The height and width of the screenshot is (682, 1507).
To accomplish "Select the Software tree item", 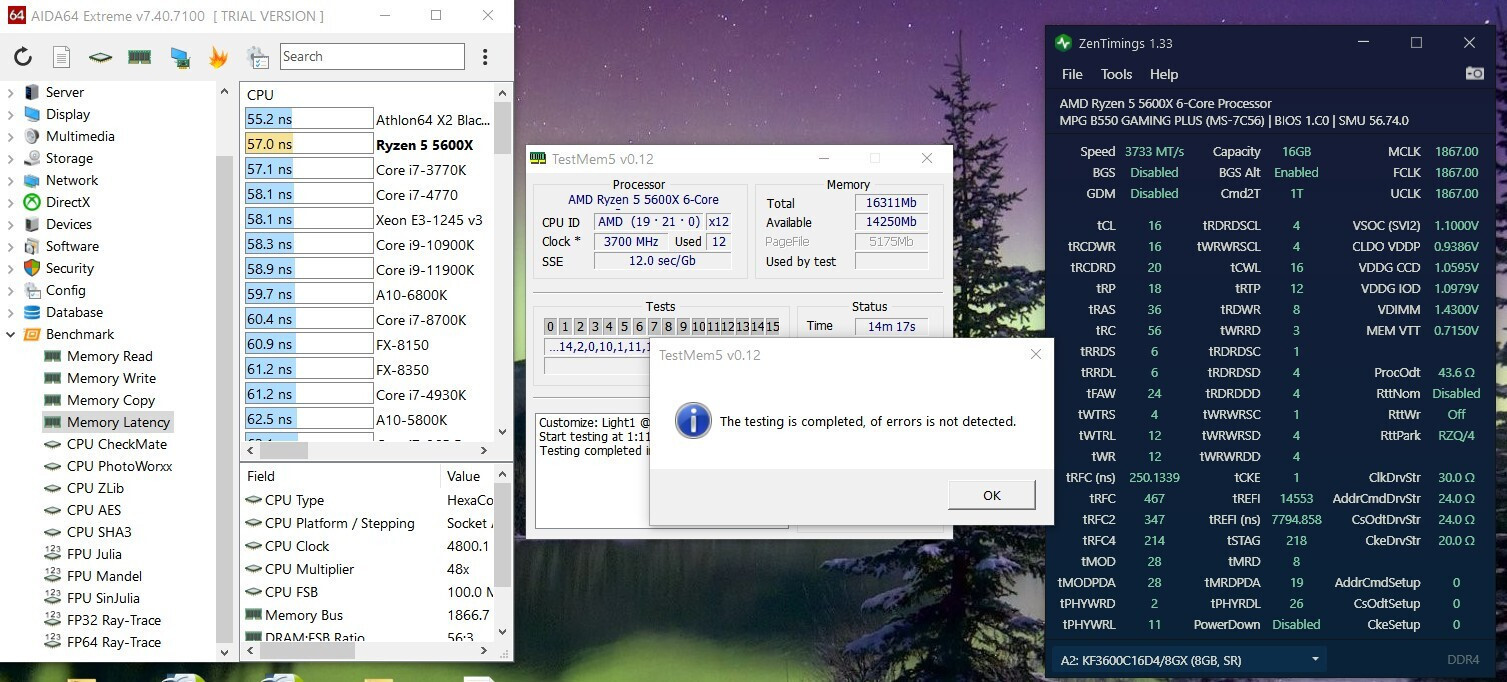I will point(72,246).
